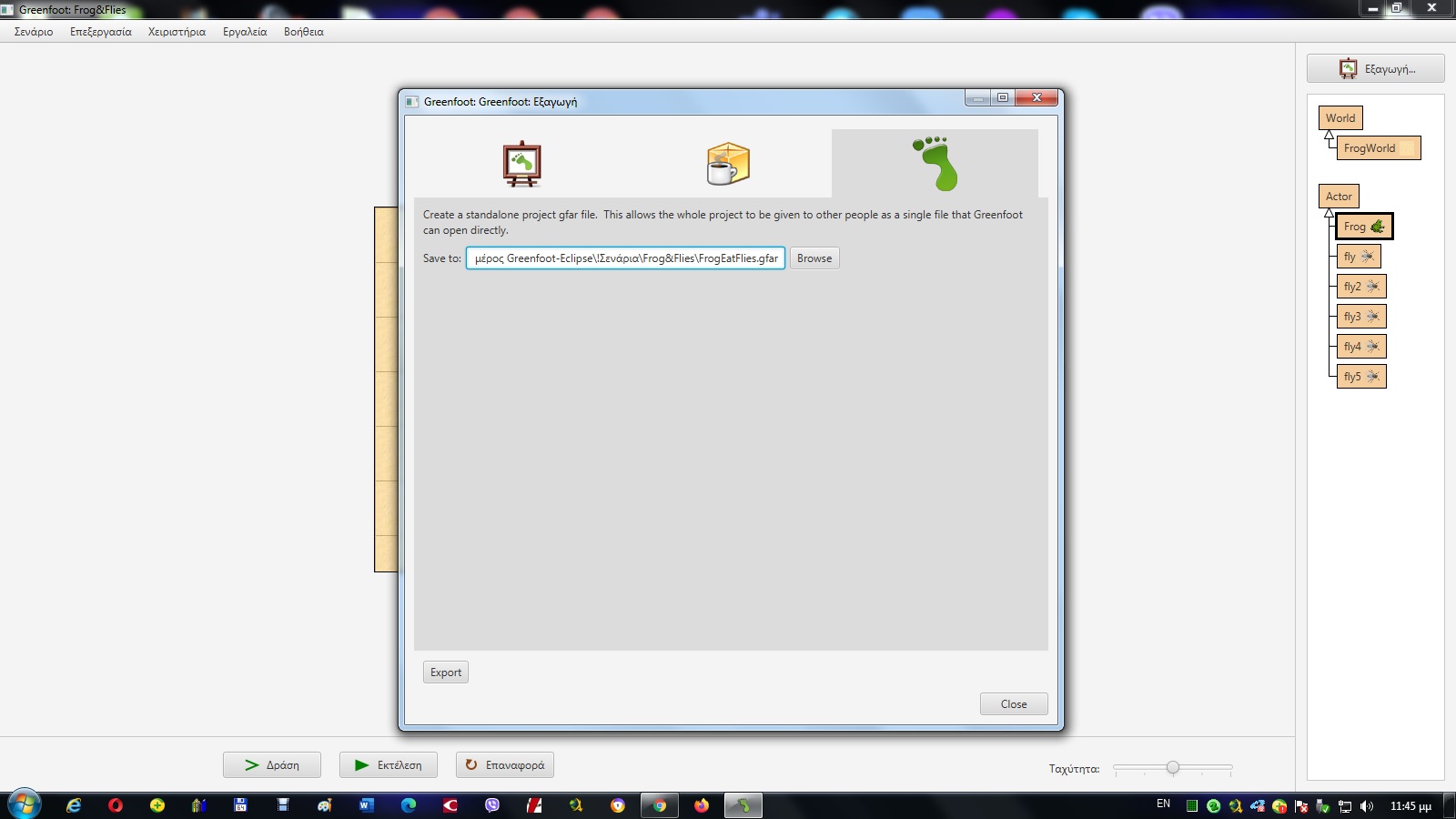Click the Save to file path field

[x=625, y=258]
